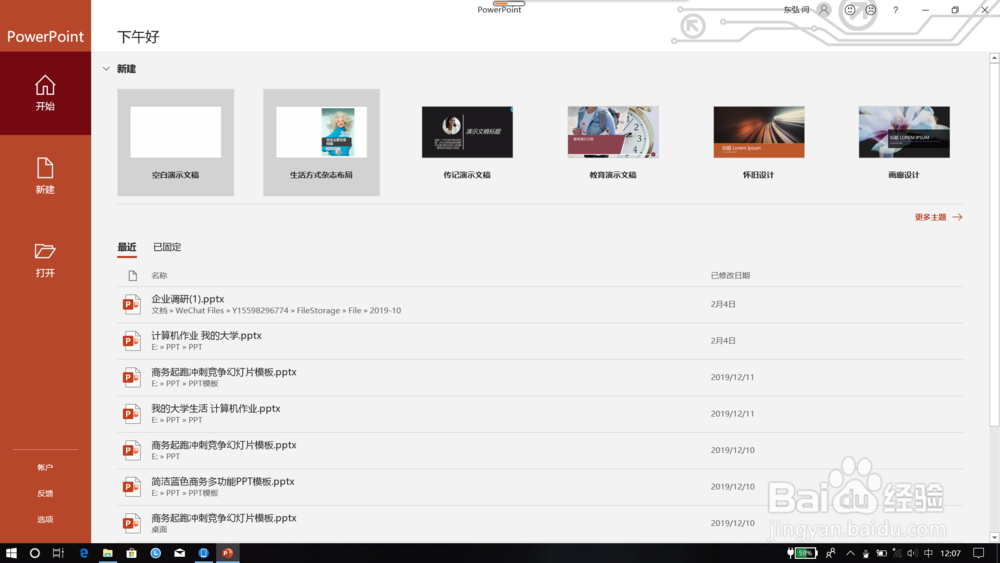Choose the 生活方式杂志布局 template
This screenshot has width=1000, height=563.
321,142
